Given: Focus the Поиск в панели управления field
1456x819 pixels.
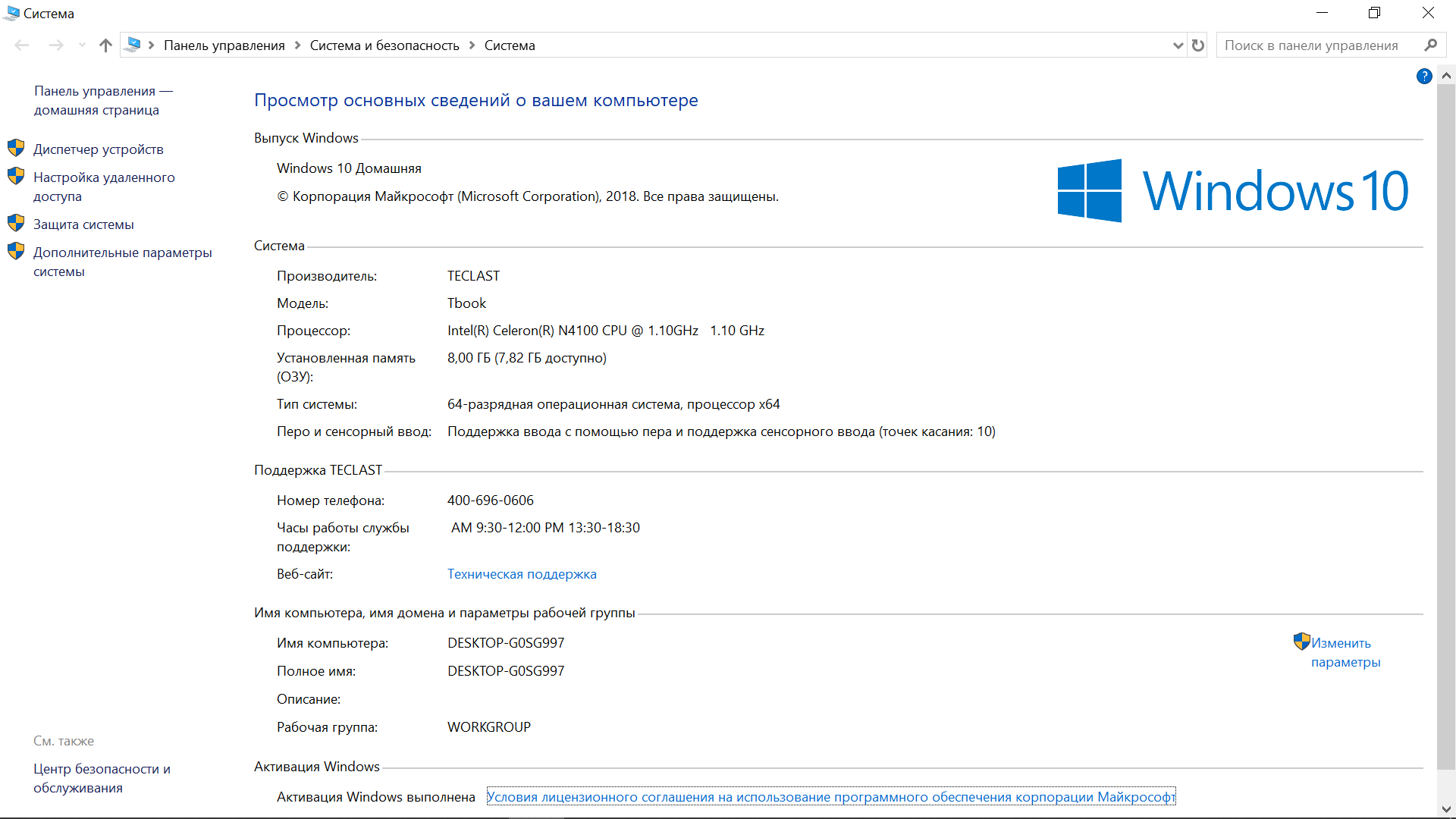Looking at the screenshot, I should pos(1319,45).
